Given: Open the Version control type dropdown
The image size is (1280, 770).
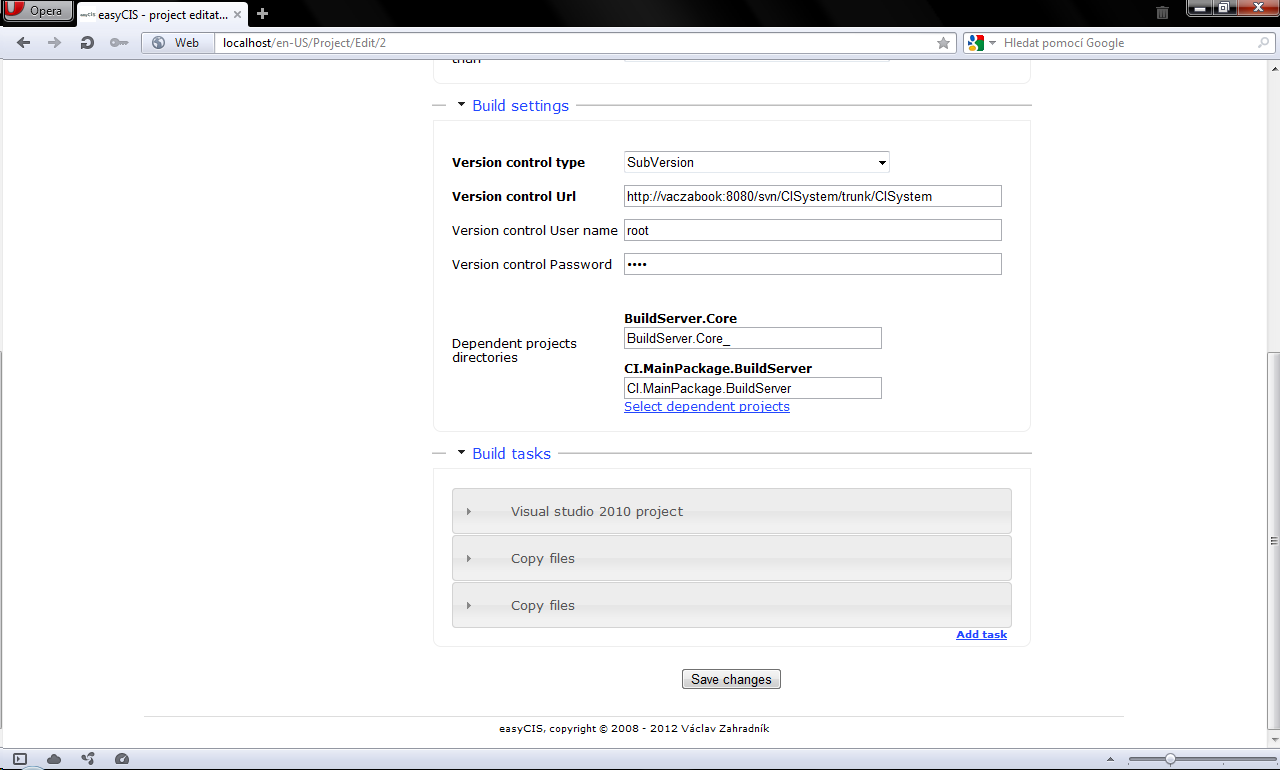Looking at the screenshot, I should pyautogui.click(x=756, y=162).
